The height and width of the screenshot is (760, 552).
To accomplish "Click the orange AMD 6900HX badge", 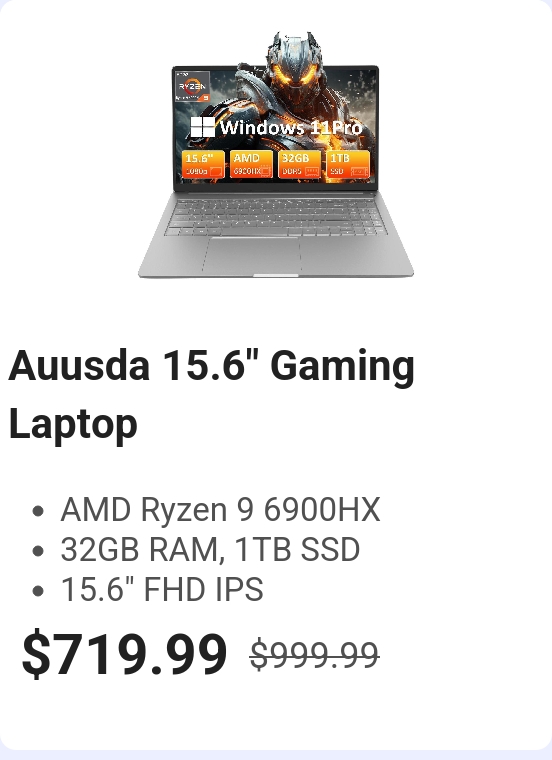I will tap(251, 164).
